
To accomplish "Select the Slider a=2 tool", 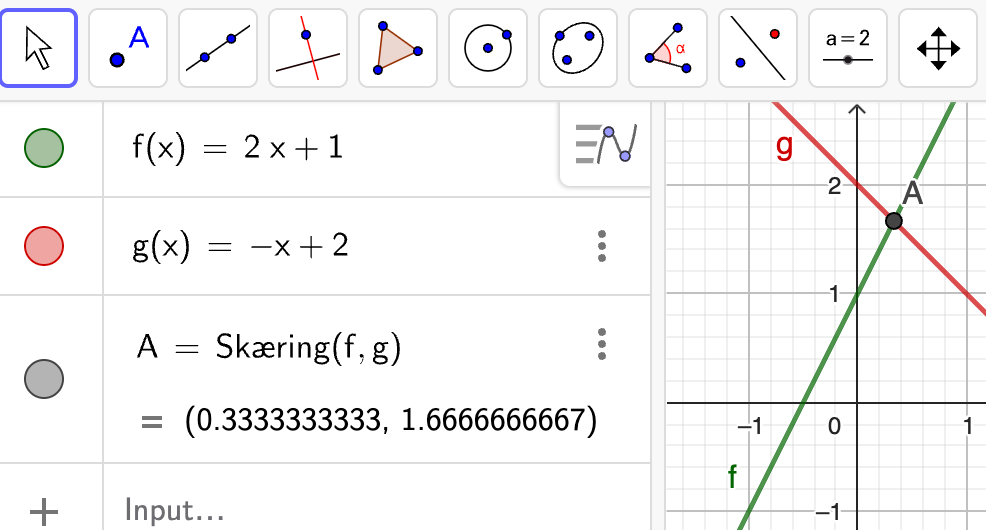I will (848, 48).
